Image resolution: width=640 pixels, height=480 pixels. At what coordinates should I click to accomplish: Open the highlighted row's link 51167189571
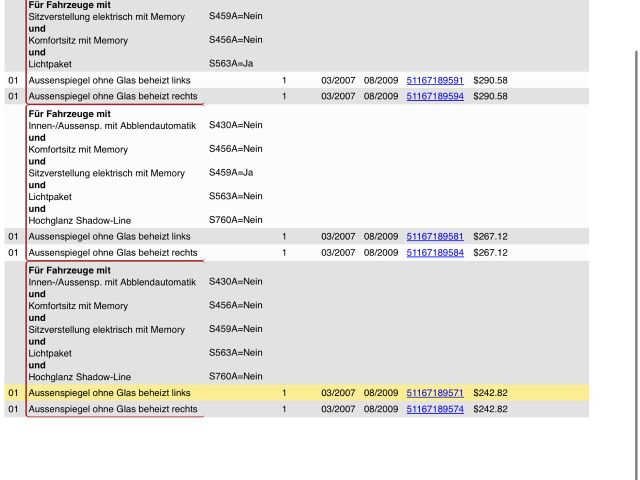[435, 393]
